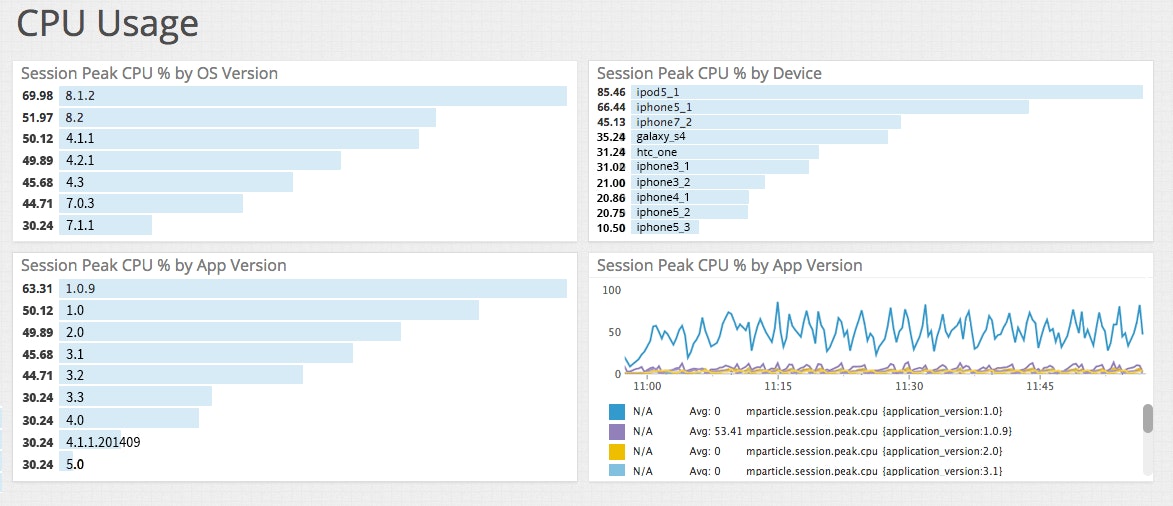1173x506 pixels.
Task: Select the 11:45 time marker on the chart
Action: tap(1041, 386)
